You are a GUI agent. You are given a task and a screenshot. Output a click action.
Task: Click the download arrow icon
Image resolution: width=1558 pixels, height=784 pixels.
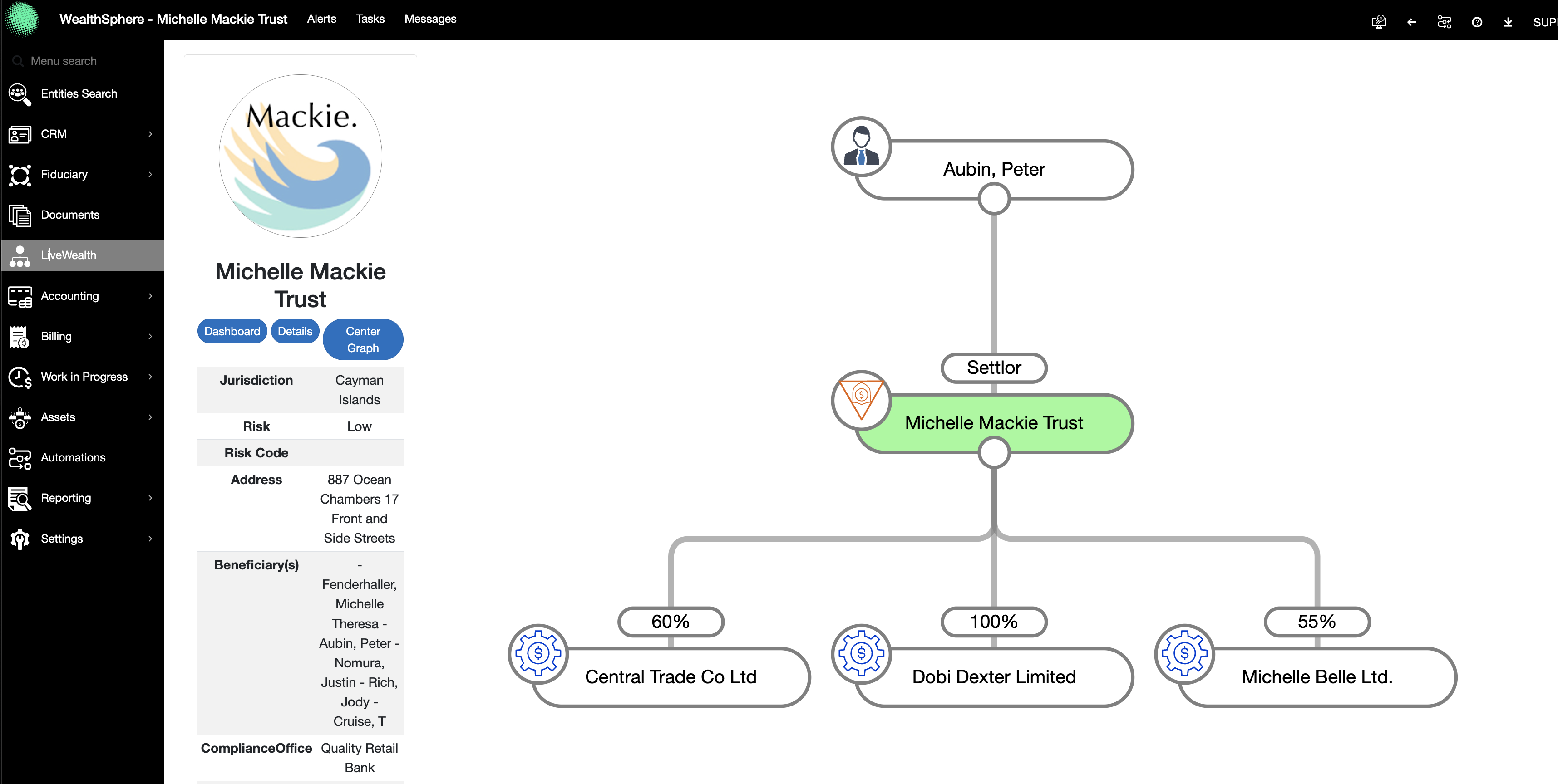tap(1508, 22)
